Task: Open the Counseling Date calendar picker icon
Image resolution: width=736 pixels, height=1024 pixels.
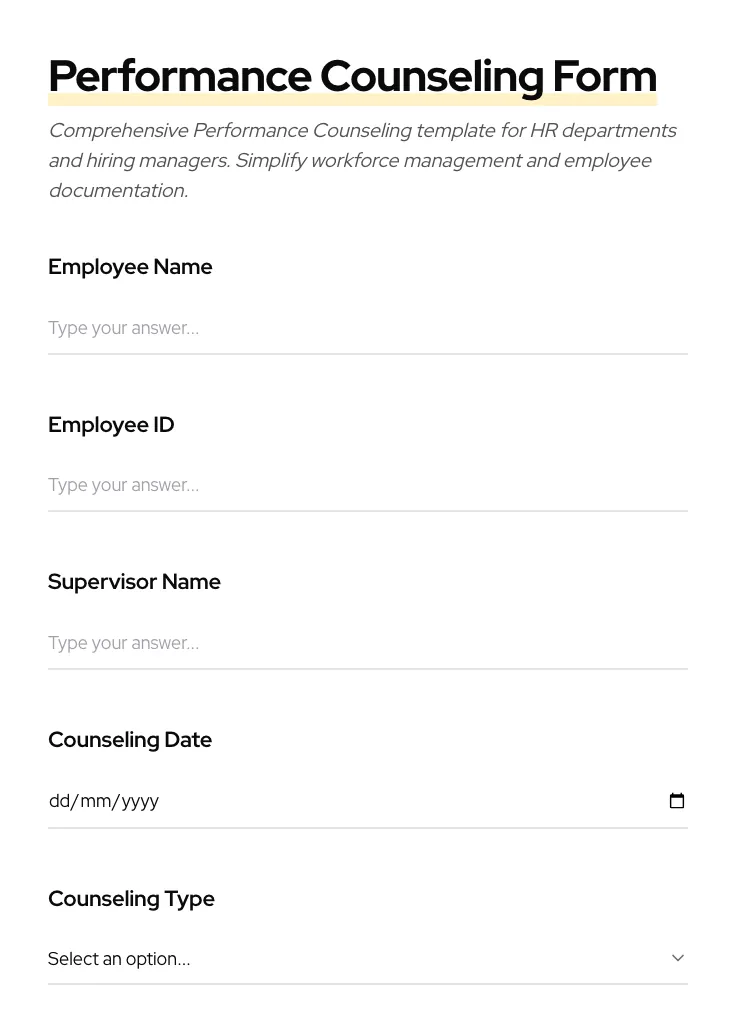Action: click(677, 801)
